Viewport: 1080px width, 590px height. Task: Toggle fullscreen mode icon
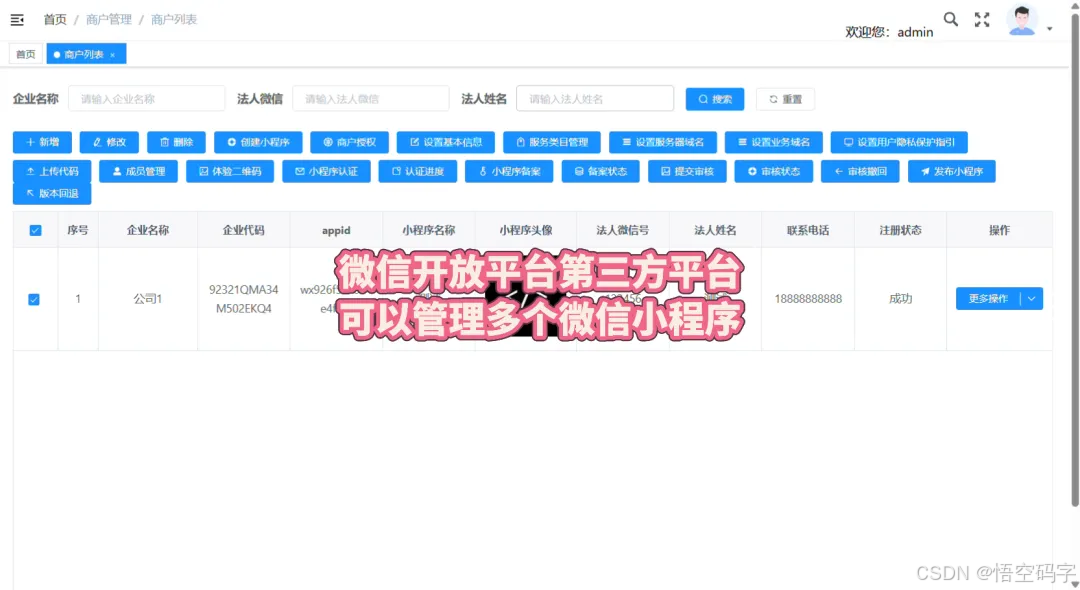coord(982,20)
